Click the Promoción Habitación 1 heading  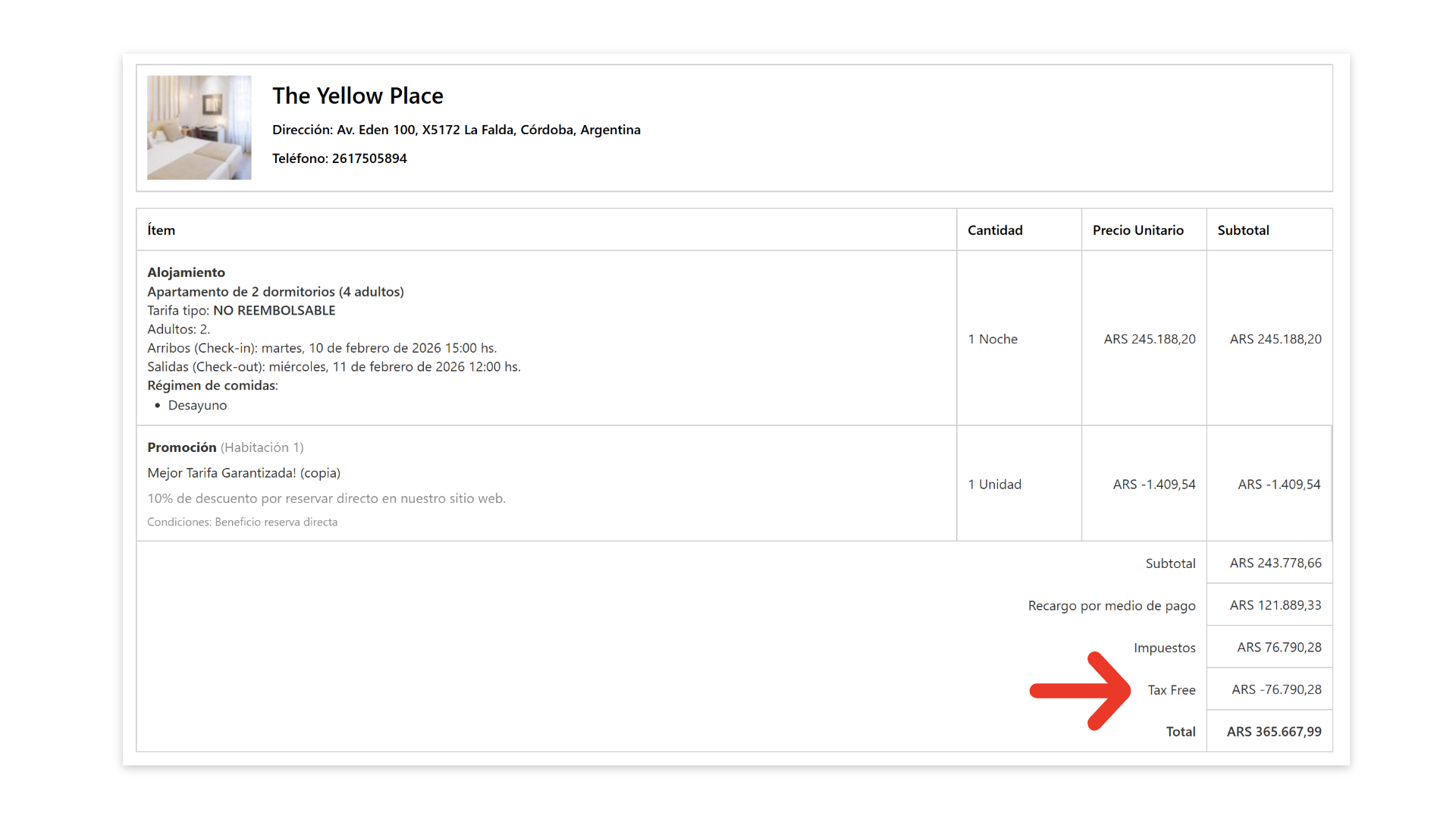[x=225, y=447]
